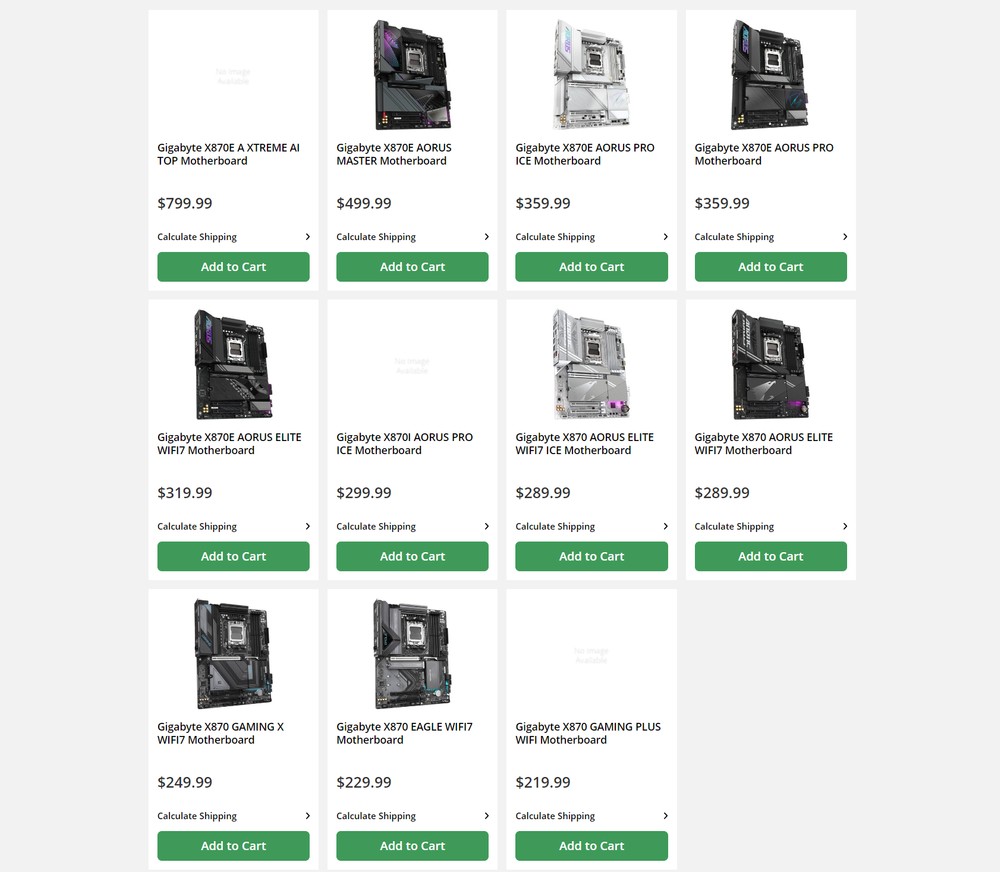Open the X870 GAMING X WIFI7 product photo

point(233,654)
